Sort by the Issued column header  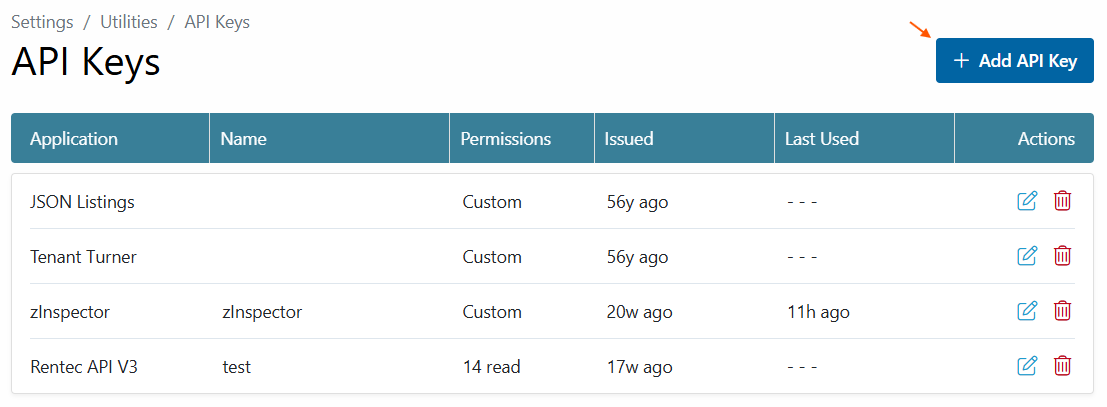pyautogui.click(x=628, y=138)
